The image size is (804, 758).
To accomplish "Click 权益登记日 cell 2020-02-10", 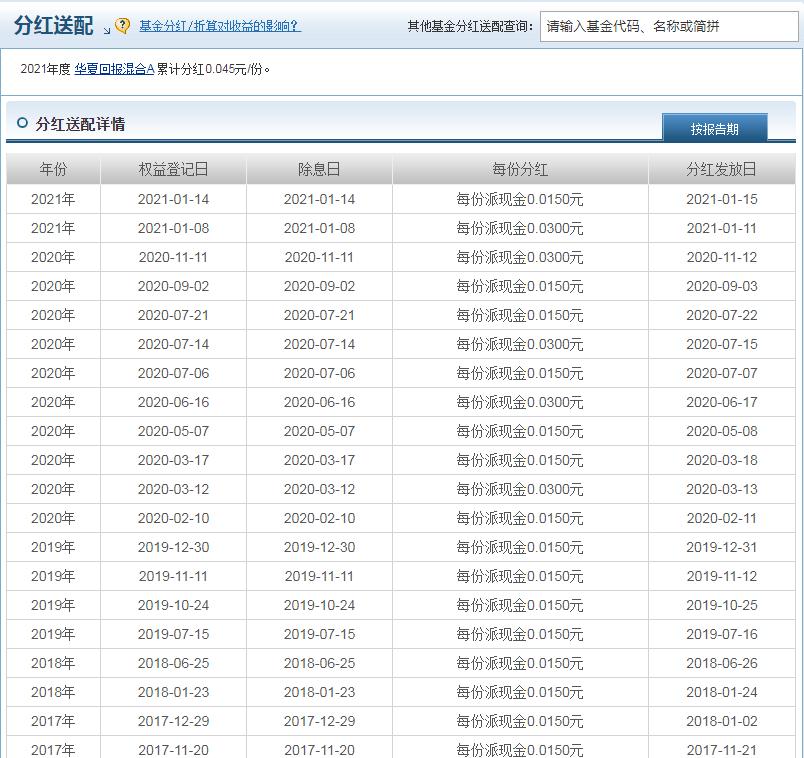I will (x=173, y=518).
